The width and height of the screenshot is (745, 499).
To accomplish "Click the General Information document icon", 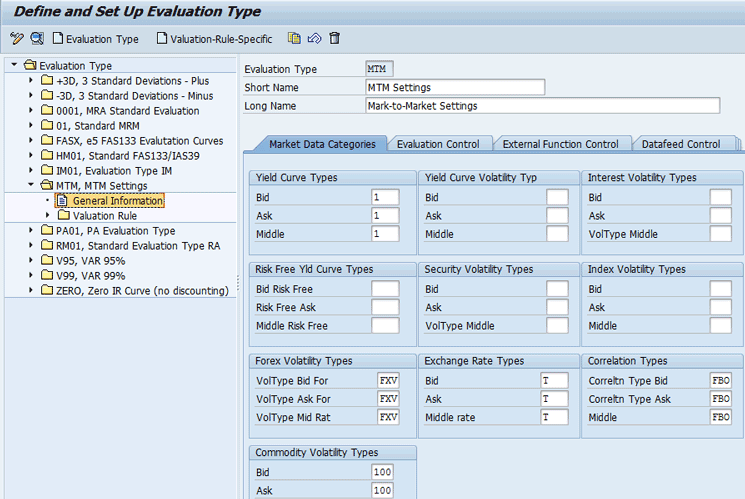I will pos(62,201).
